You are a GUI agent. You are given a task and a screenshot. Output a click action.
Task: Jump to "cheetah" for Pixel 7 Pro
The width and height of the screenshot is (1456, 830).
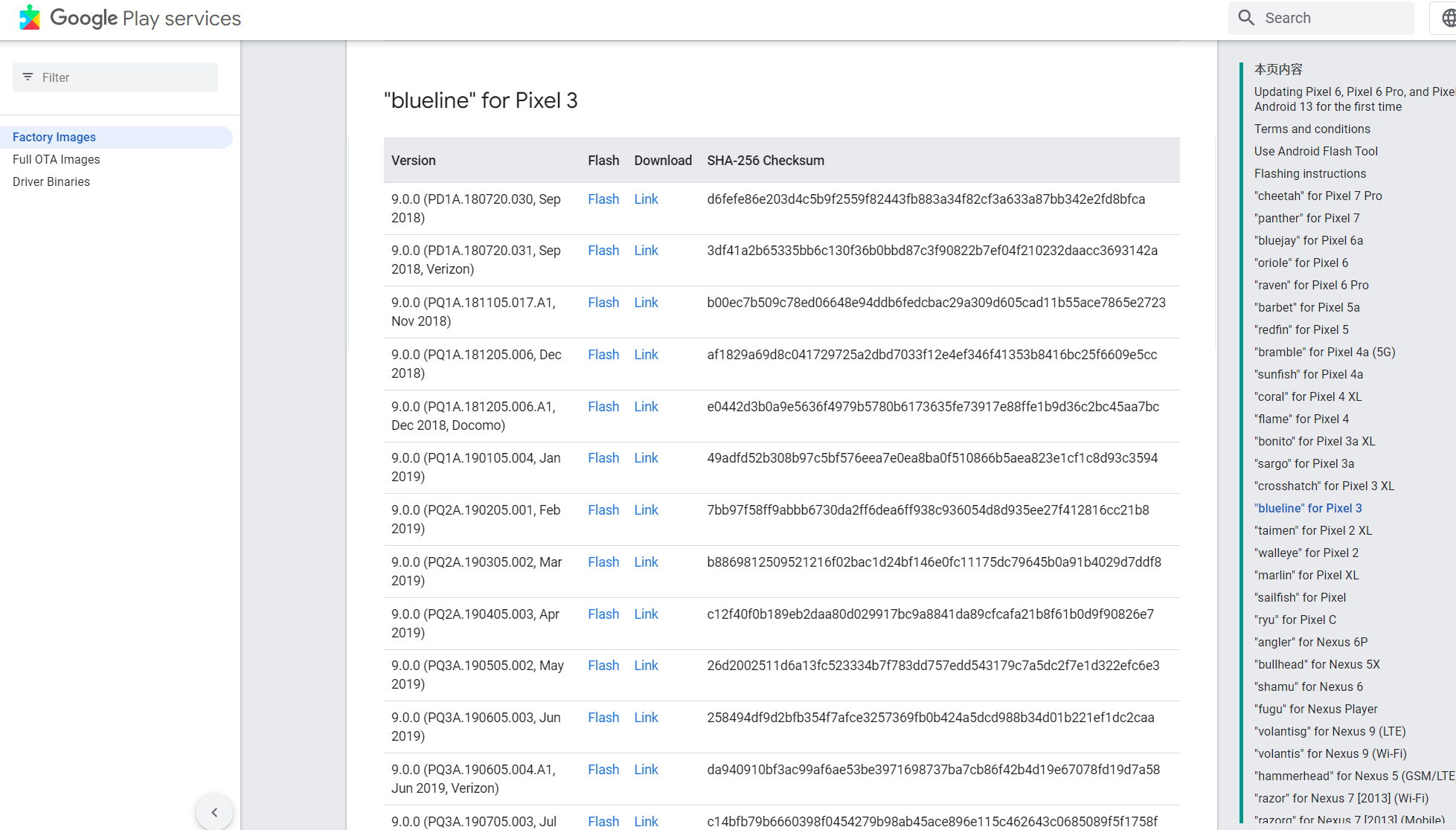(1318, 196)
